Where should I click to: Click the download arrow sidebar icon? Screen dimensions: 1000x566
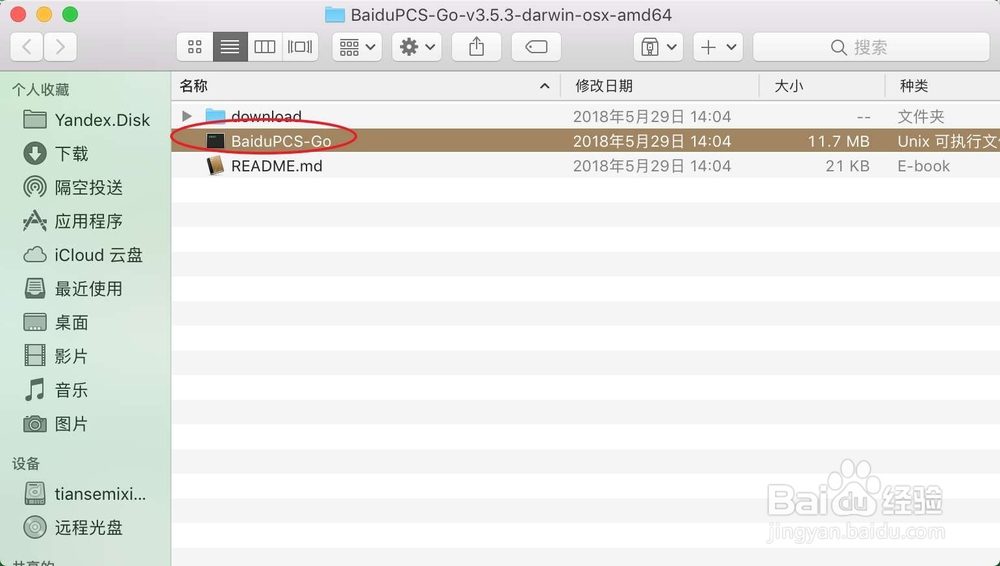click(34, 153)
